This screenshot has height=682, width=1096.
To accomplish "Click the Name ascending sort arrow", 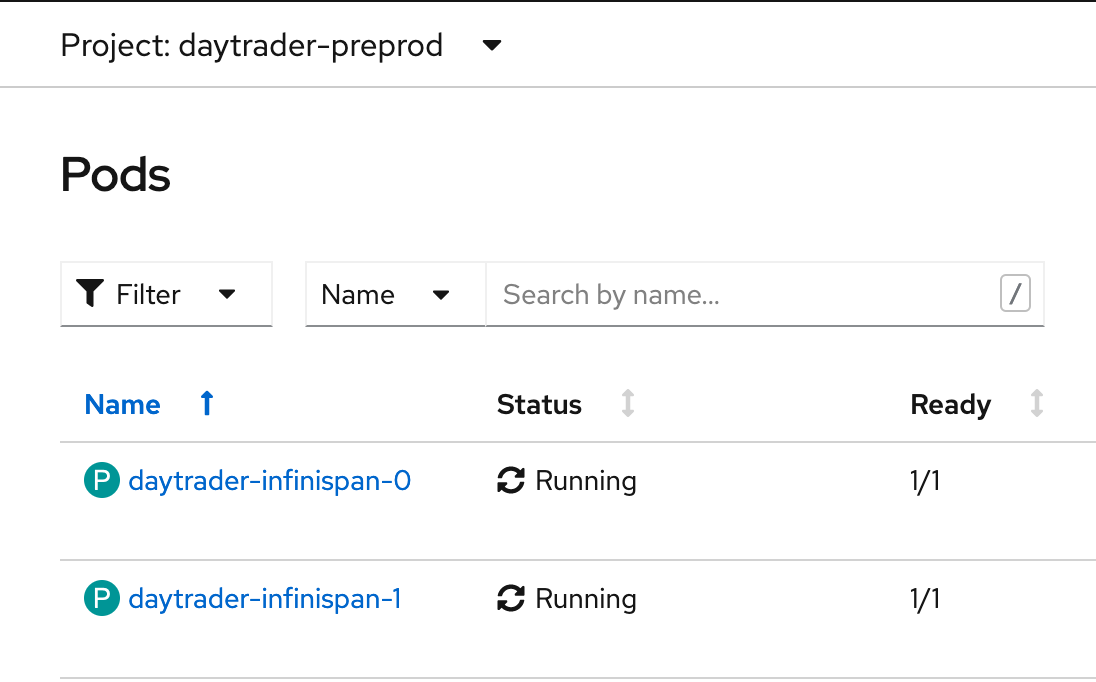I will point(207,403).
